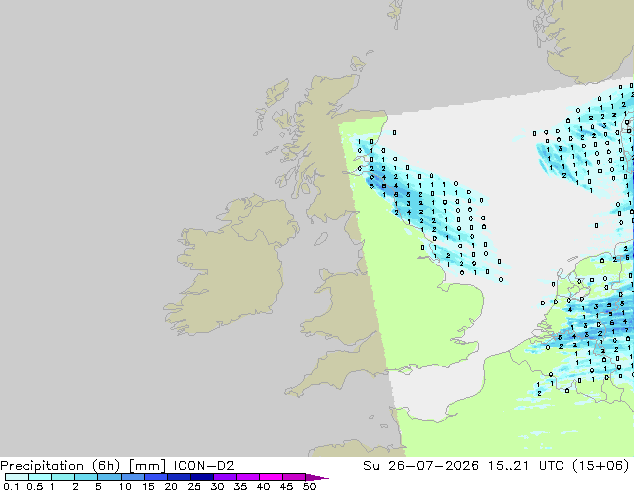Image resolution: width=634 pixels, height=490 pixels.
Task: Click the 30–35 mm purple legend swatch
Action: (224, 477)
